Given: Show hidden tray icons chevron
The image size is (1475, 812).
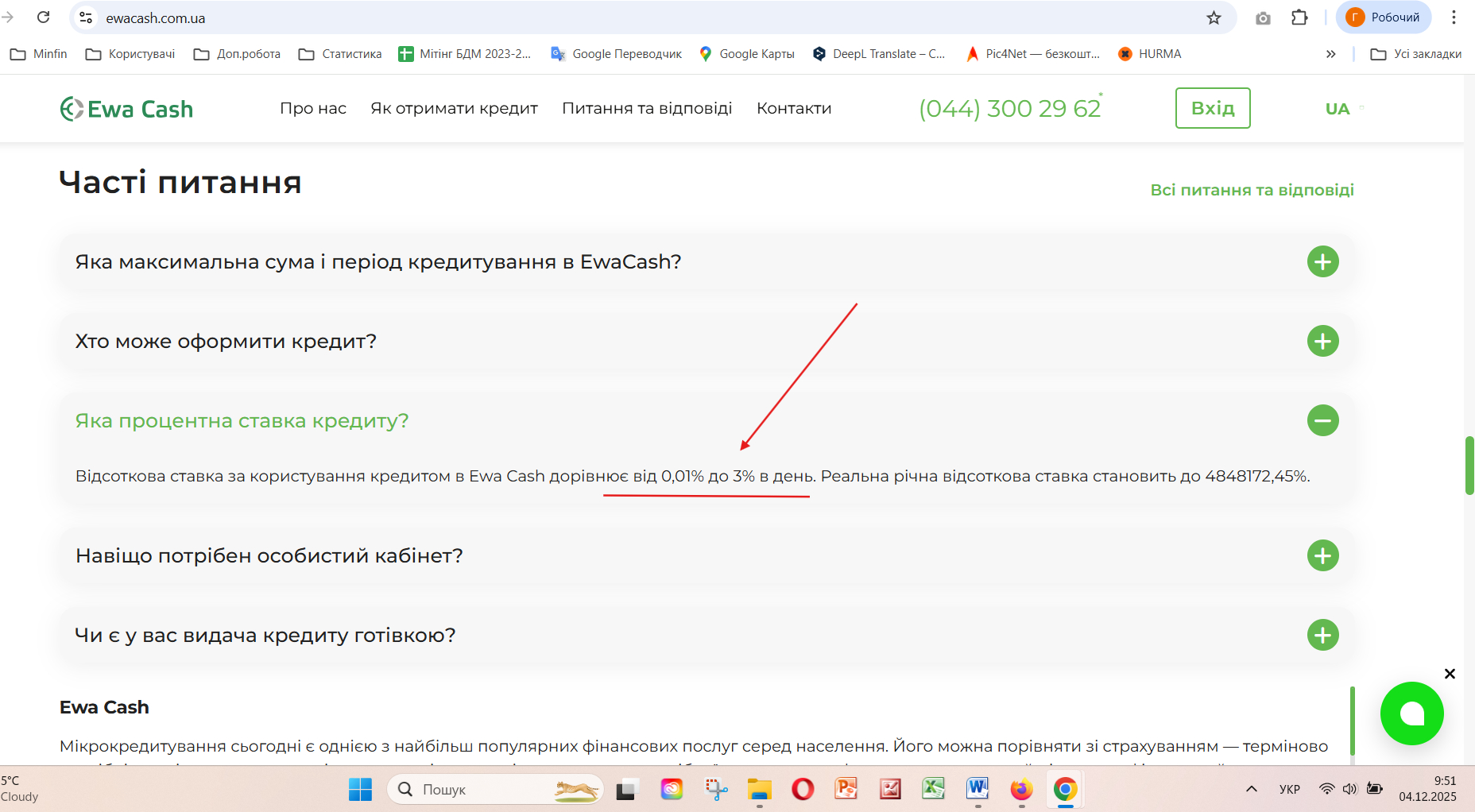Looking at the screenshot, I should tap(1252, 789).
